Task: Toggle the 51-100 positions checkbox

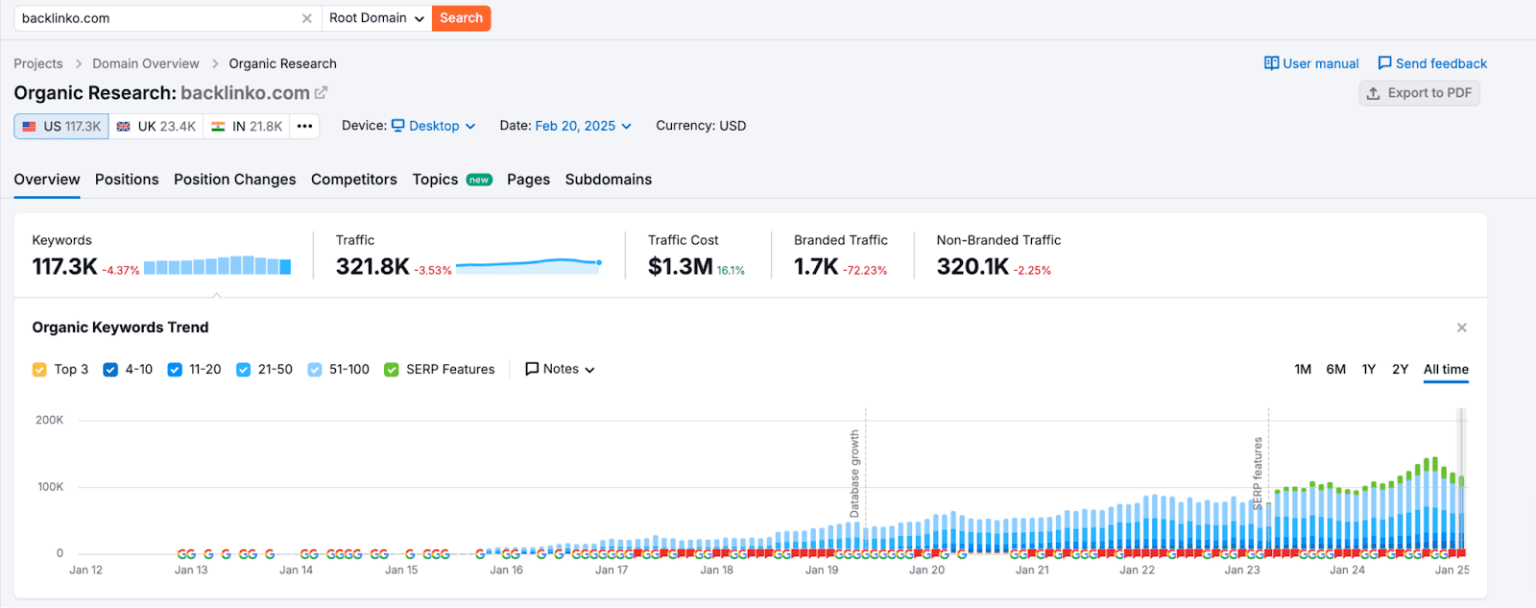Action: tap(315, 369)
